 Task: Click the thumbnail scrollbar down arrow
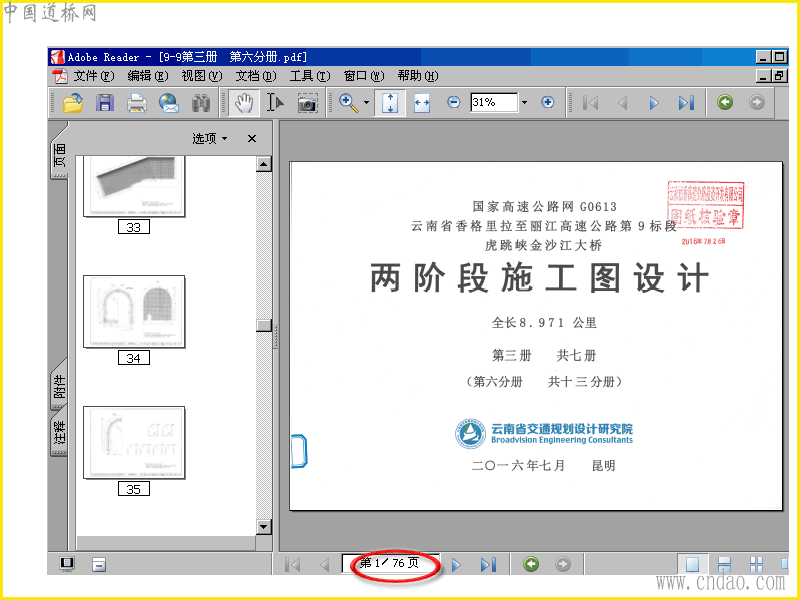263,527
